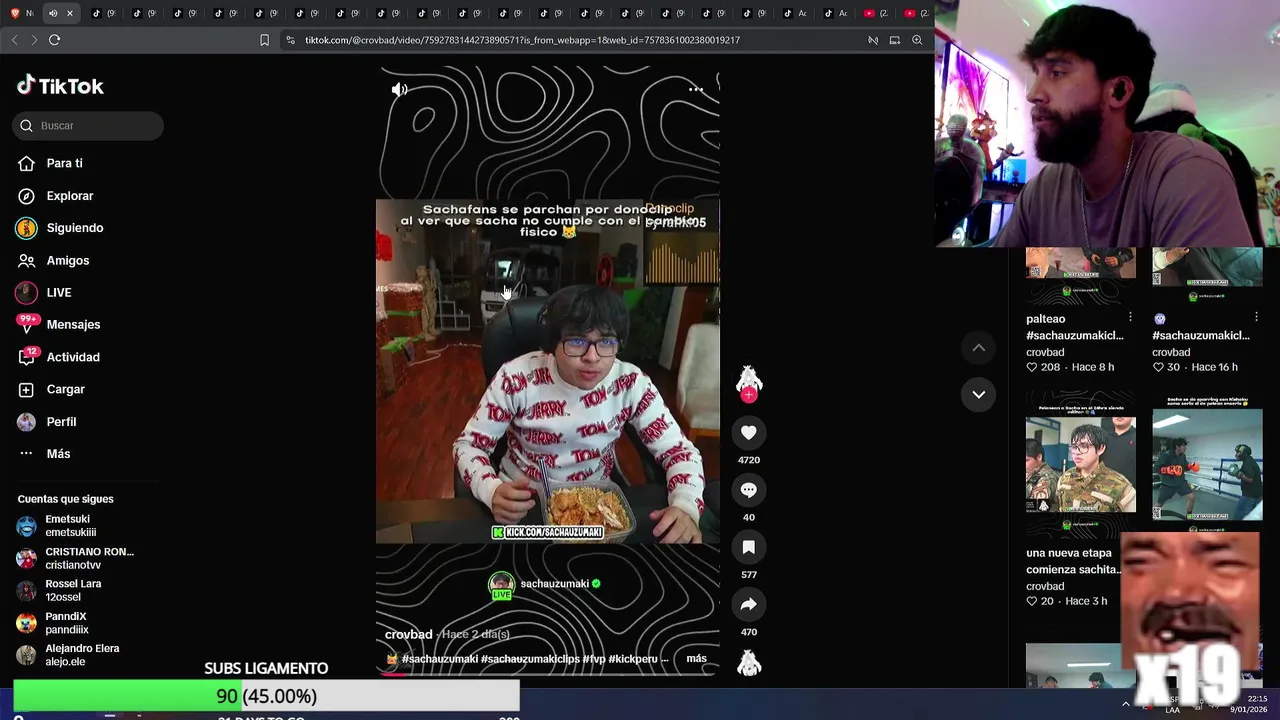The width and height of the screenshot is (1280, 720).
Task: Open the Amigos section
Action: tap(53, 260)
